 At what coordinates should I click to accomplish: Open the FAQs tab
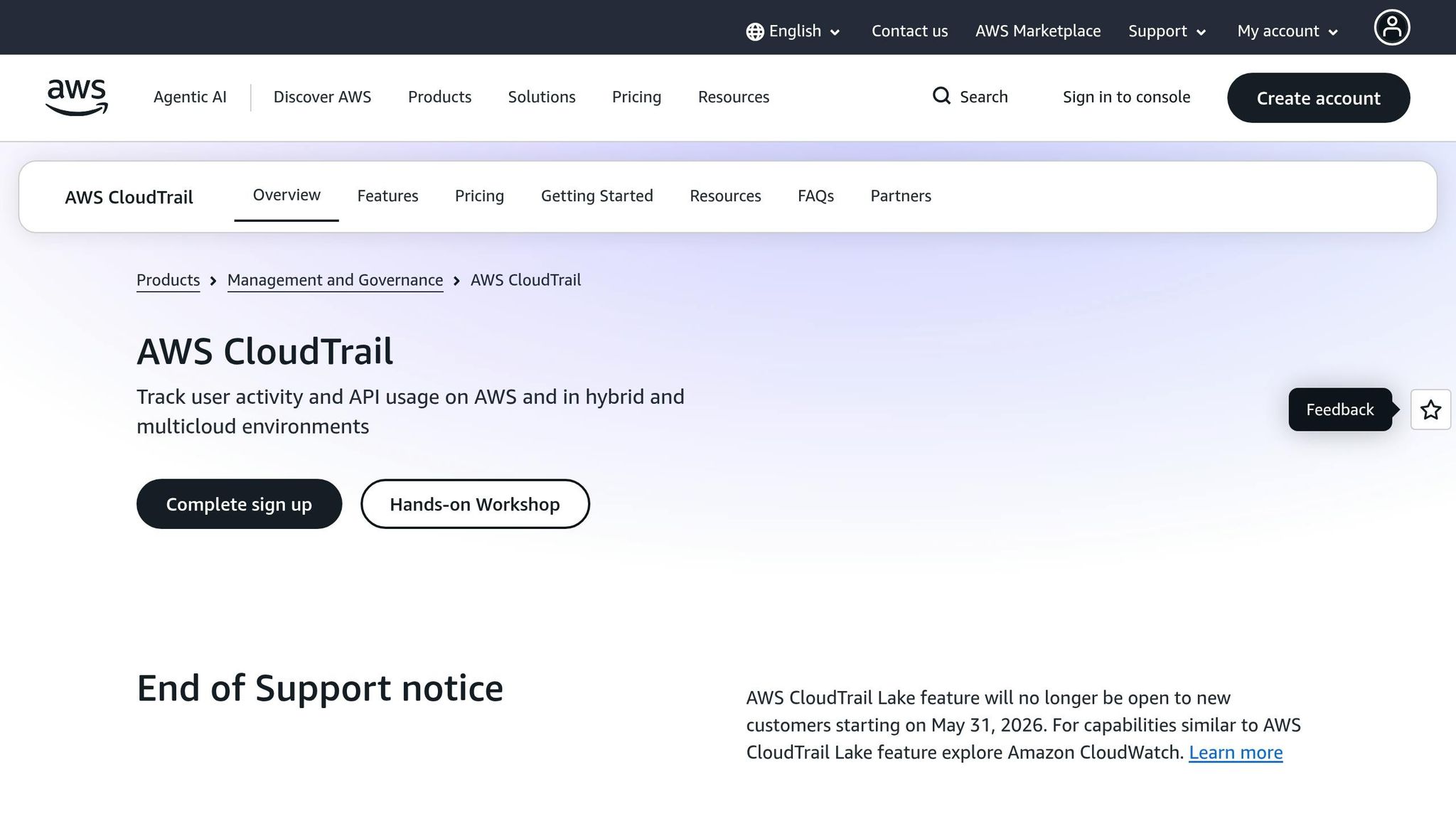(x=815, y=196)
